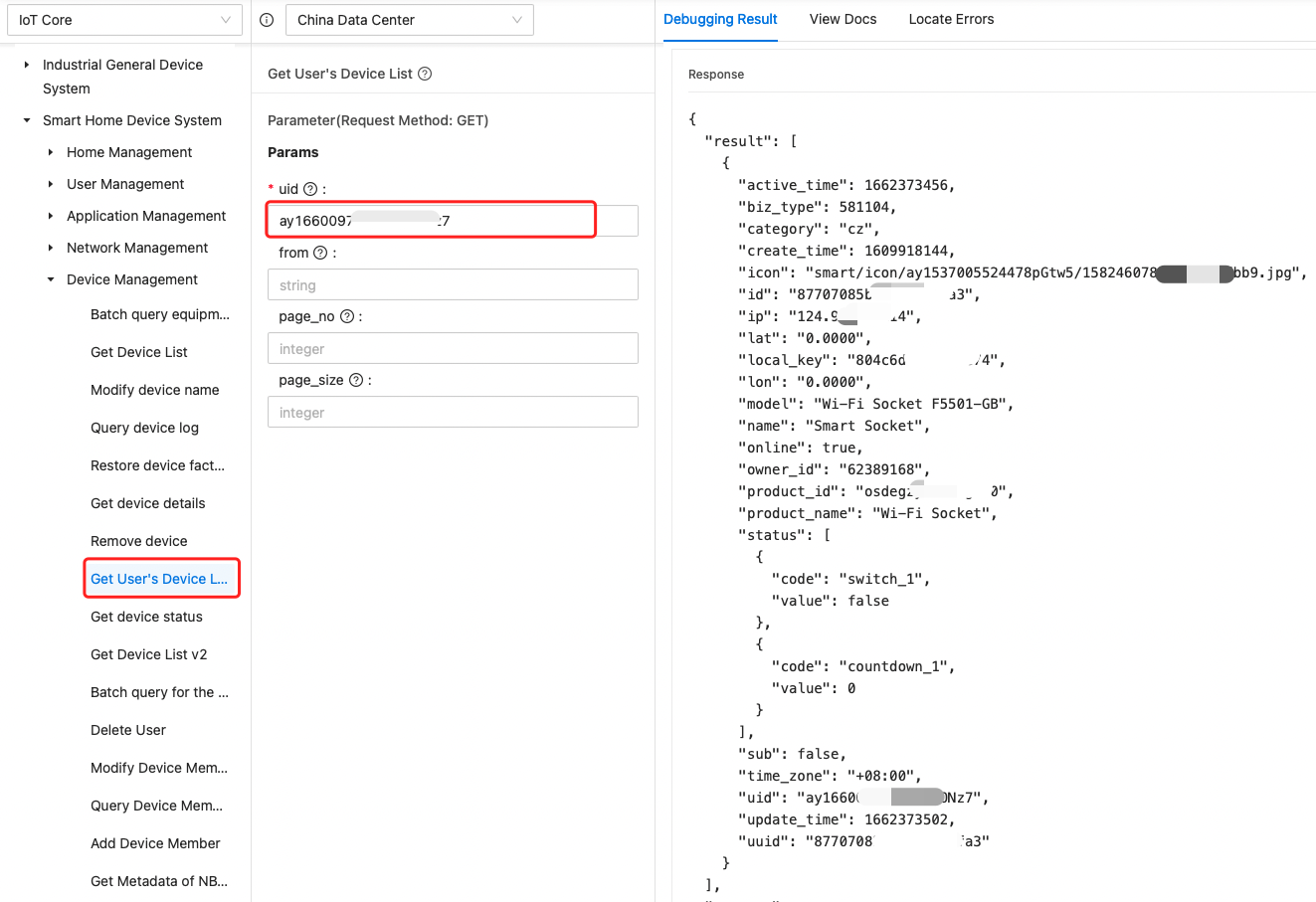The image size is (1316, 902).
Task: Select User Management tree label
Action: coord(125,184)
